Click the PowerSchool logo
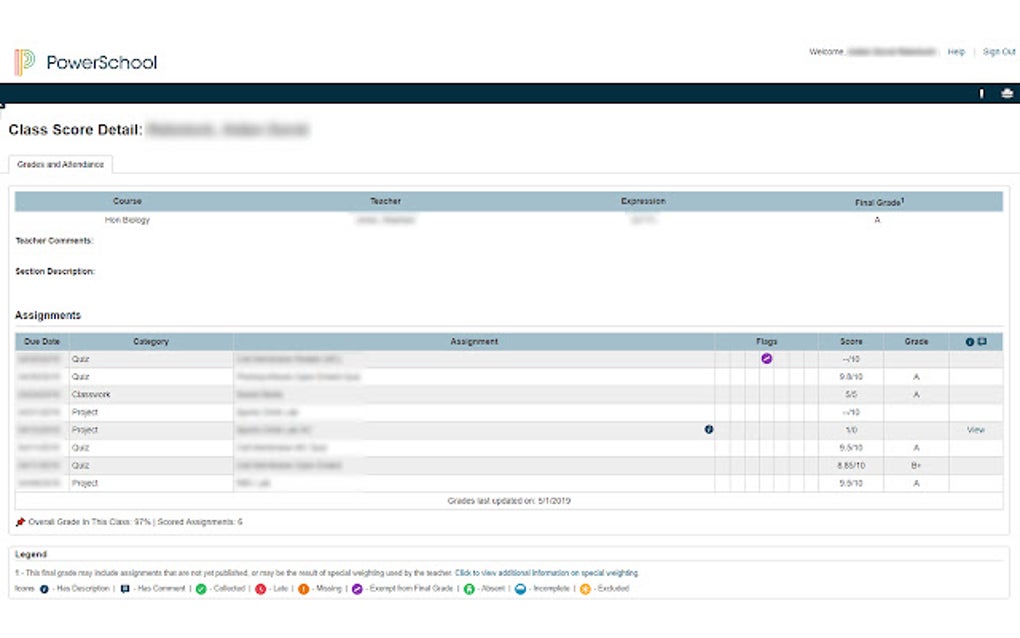This screenshot has height=638, width=1020. tap(85, 61)
